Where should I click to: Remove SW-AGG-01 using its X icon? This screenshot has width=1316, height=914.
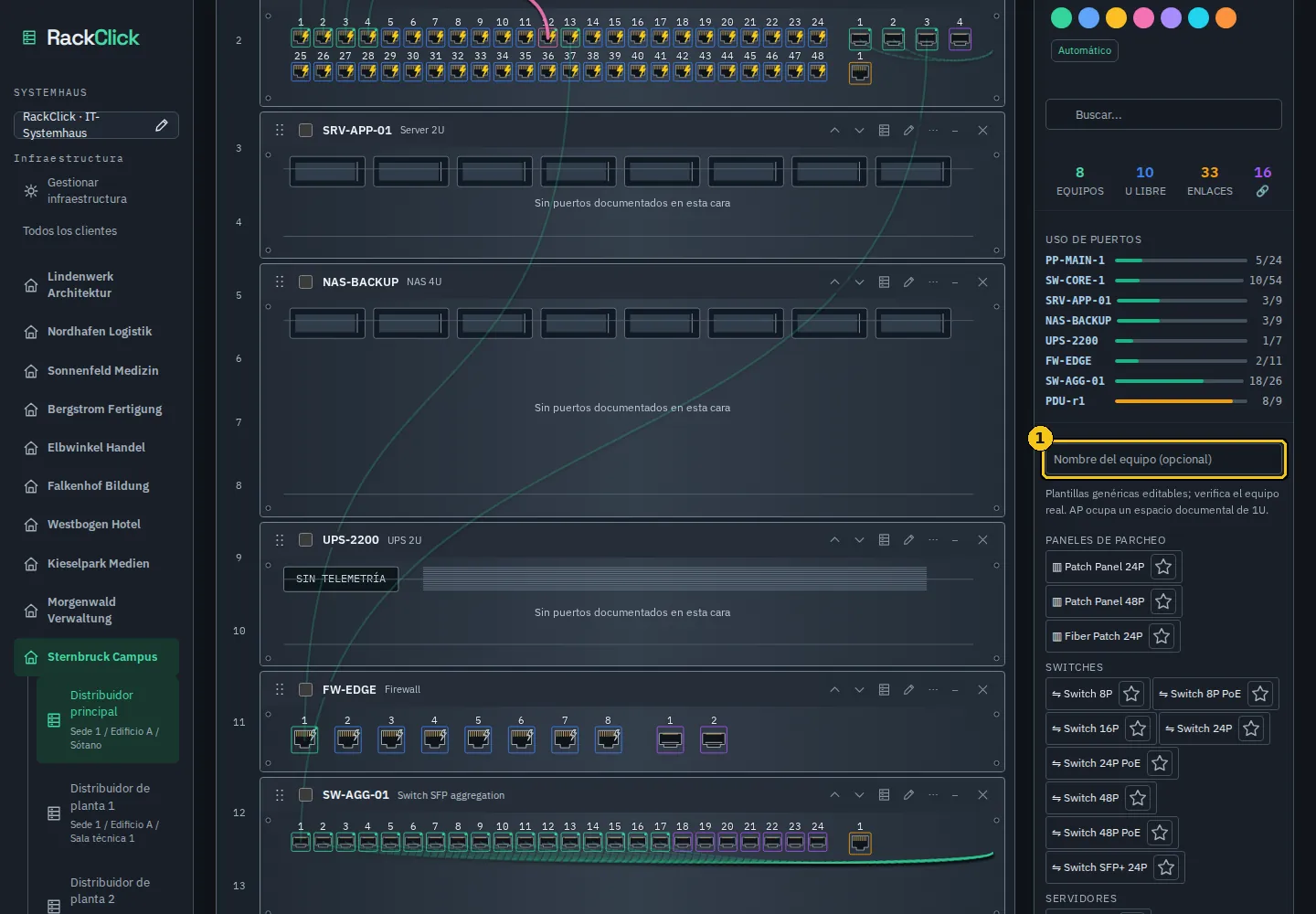(982, 795)
